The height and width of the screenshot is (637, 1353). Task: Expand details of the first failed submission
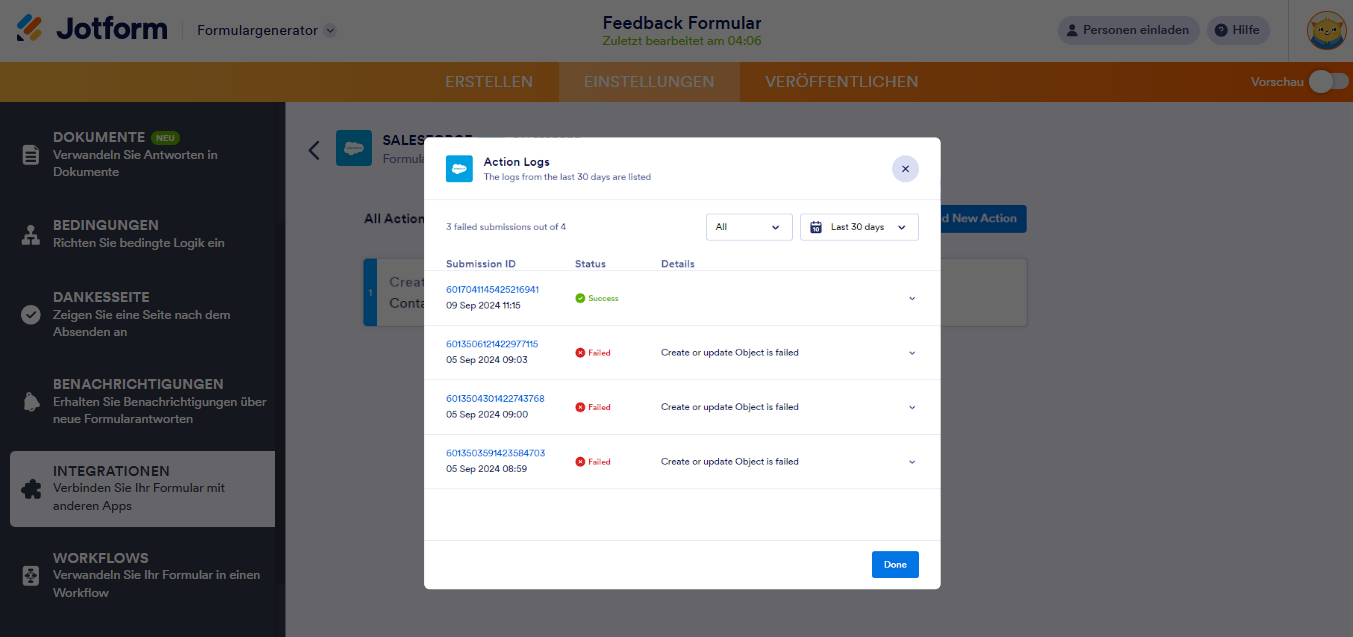910,352
